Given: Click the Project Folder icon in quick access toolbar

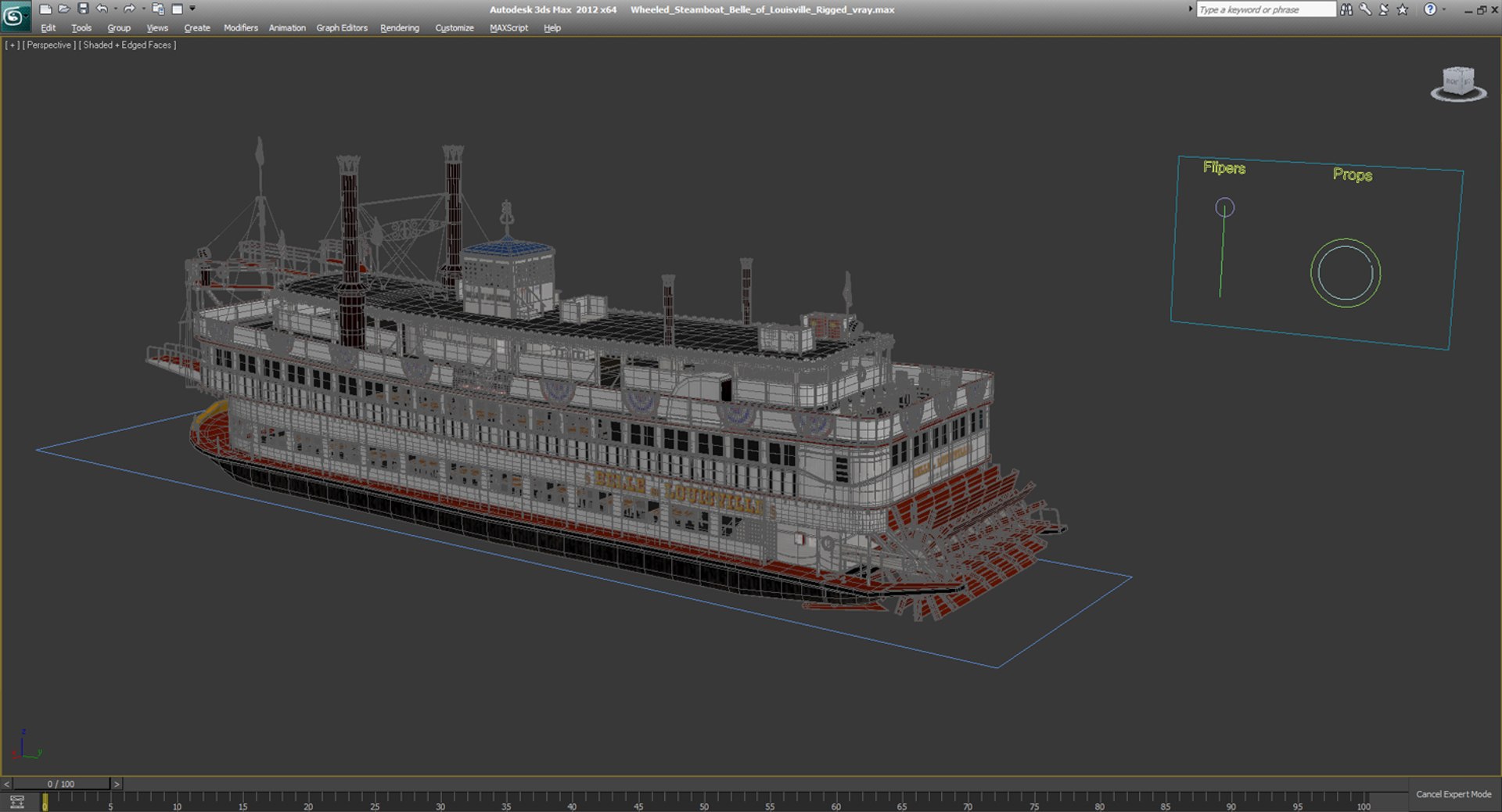Looking at the screenshot, I should click(x=158, y=9).
